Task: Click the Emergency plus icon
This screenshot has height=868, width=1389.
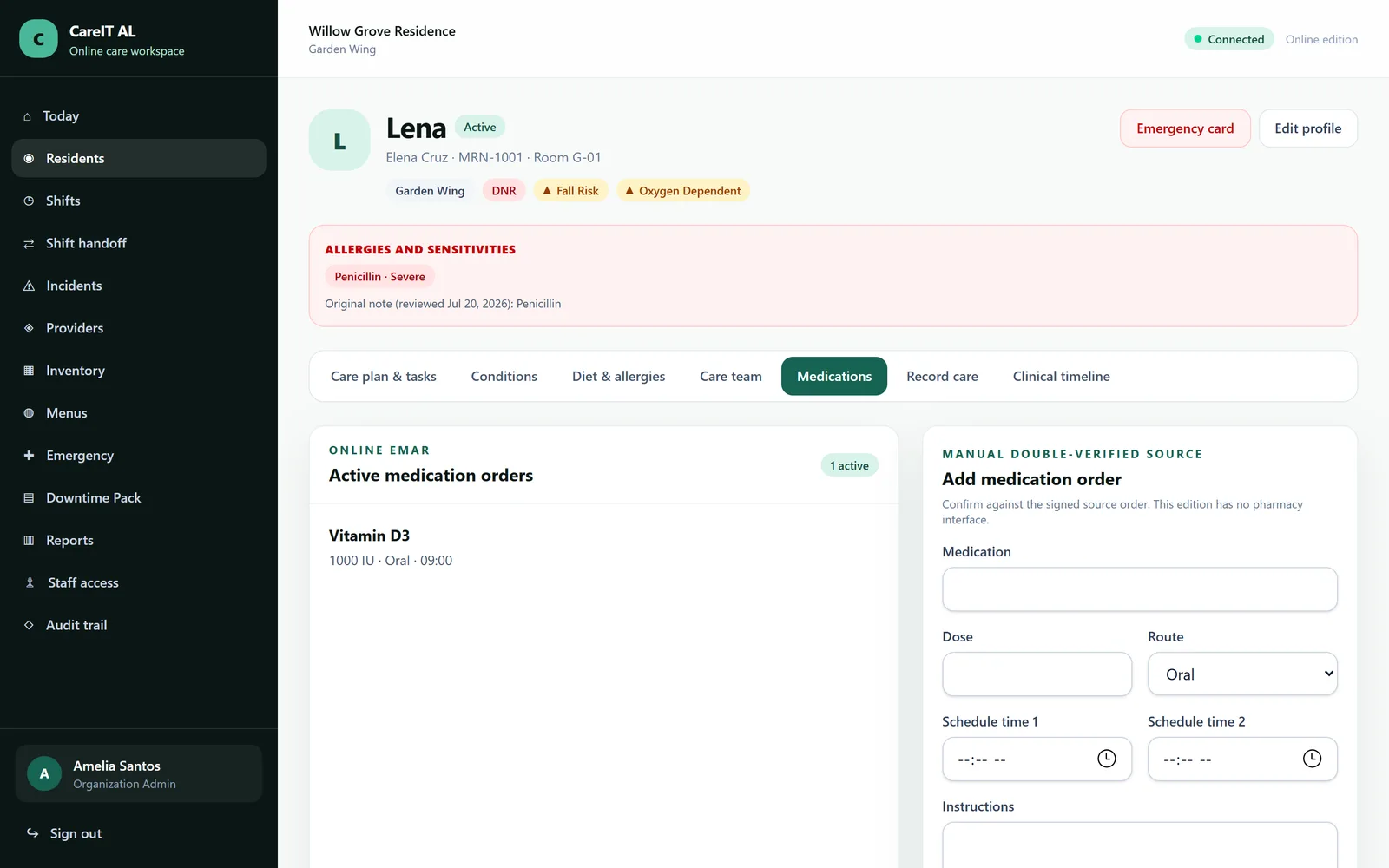Action: 29,455
